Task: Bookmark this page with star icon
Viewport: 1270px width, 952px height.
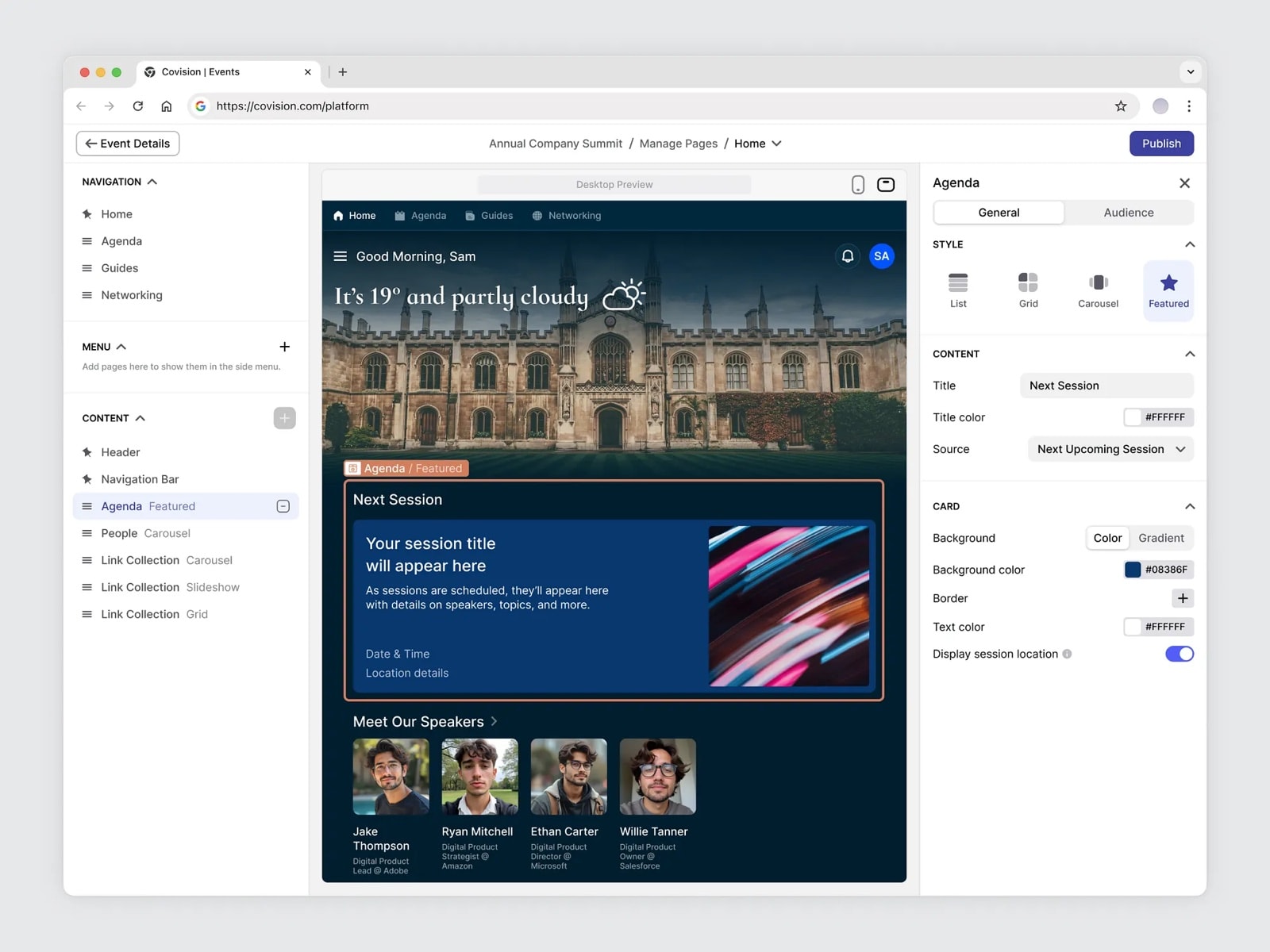Action: 1121,106
